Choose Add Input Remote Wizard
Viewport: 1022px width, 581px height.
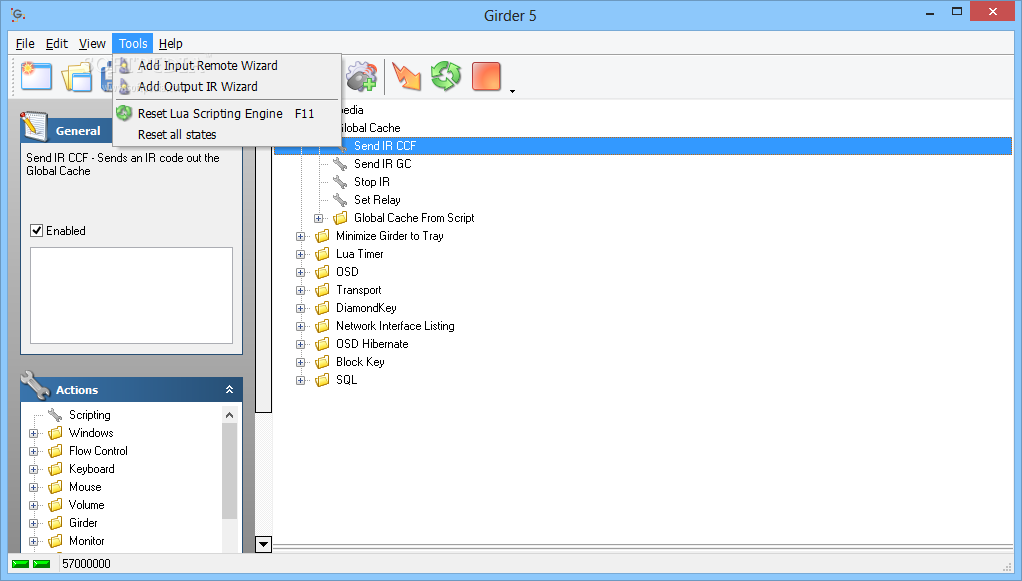click(227, 65)
